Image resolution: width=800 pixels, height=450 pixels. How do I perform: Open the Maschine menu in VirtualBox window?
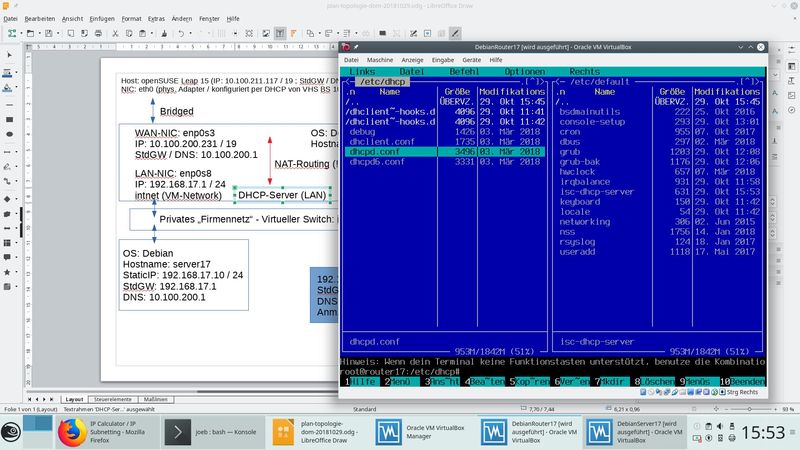point(380,60)
